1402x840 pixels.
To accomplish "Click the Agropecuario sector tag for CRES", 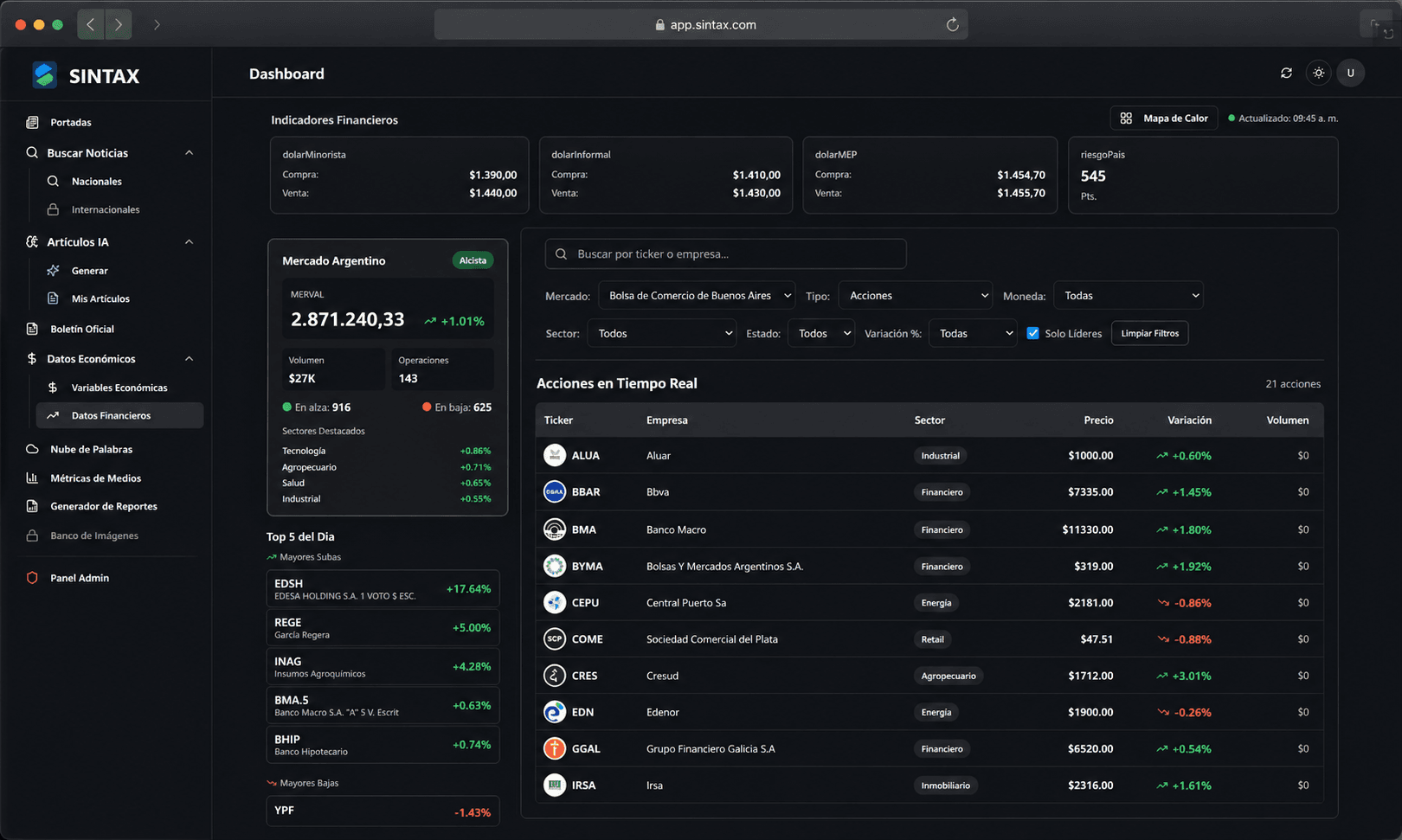I will [948, 676].
